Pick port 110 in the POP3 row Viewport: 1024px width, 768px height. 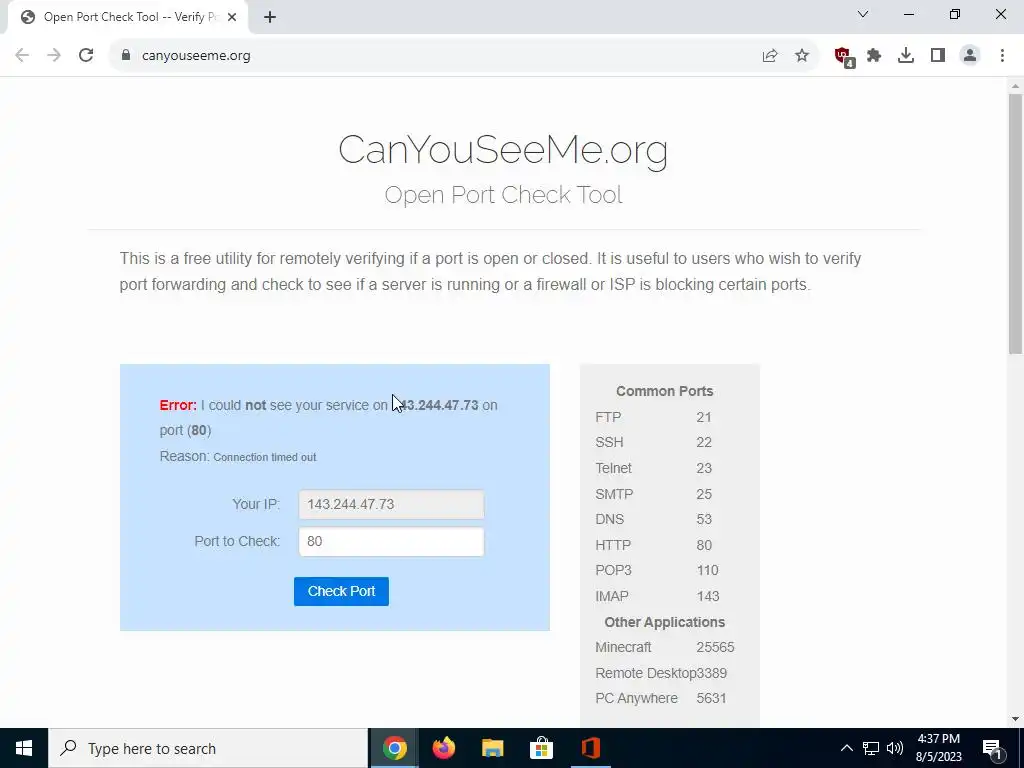707,571
